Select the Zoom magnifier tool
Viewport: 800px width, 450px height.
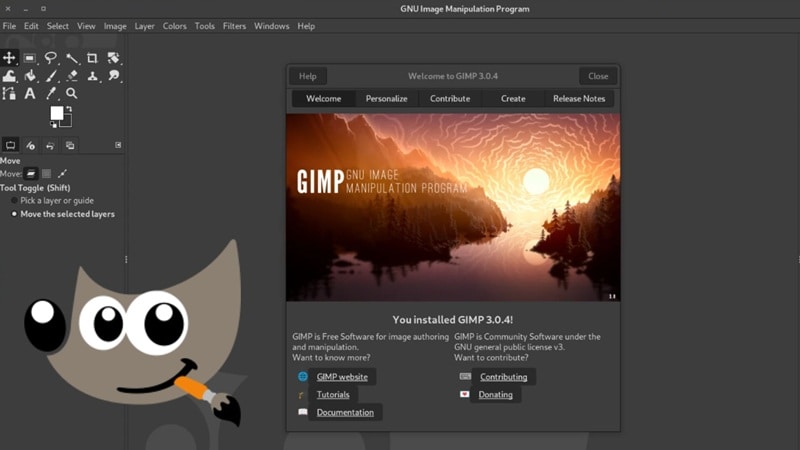[72, 93]
